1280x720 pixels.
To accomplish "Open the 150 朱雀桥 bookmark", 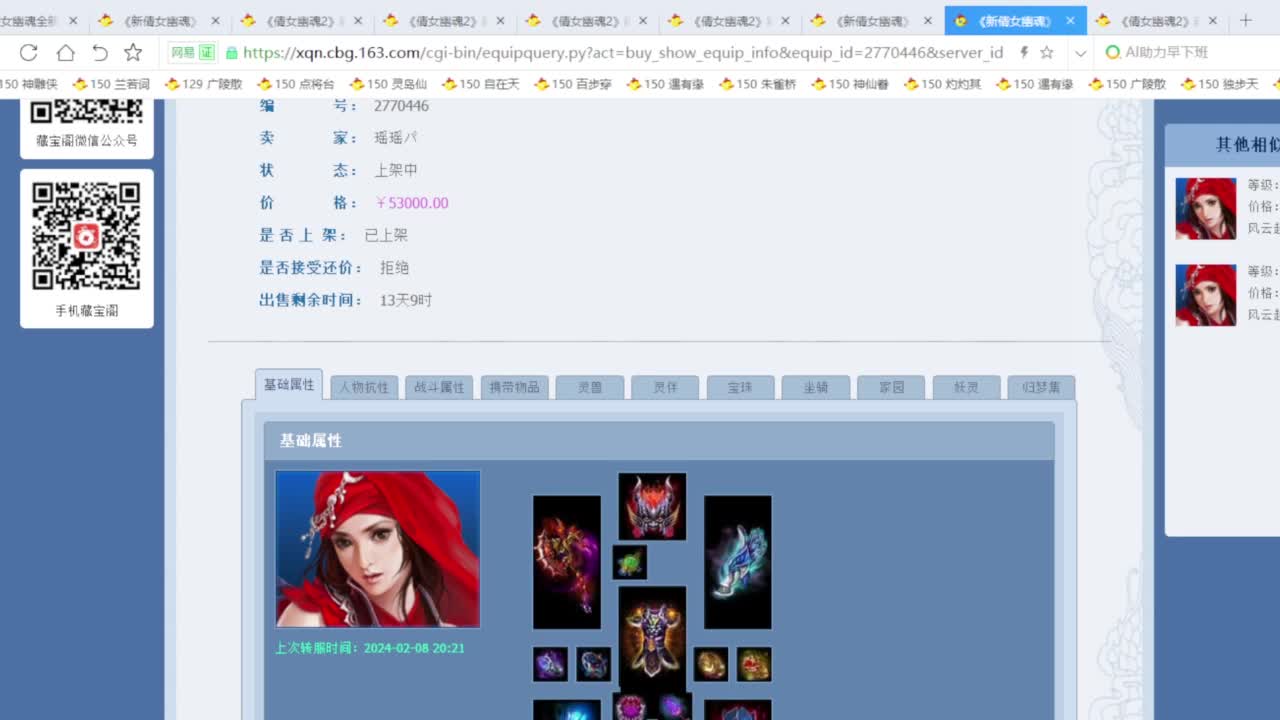I will tap(758, 84).
